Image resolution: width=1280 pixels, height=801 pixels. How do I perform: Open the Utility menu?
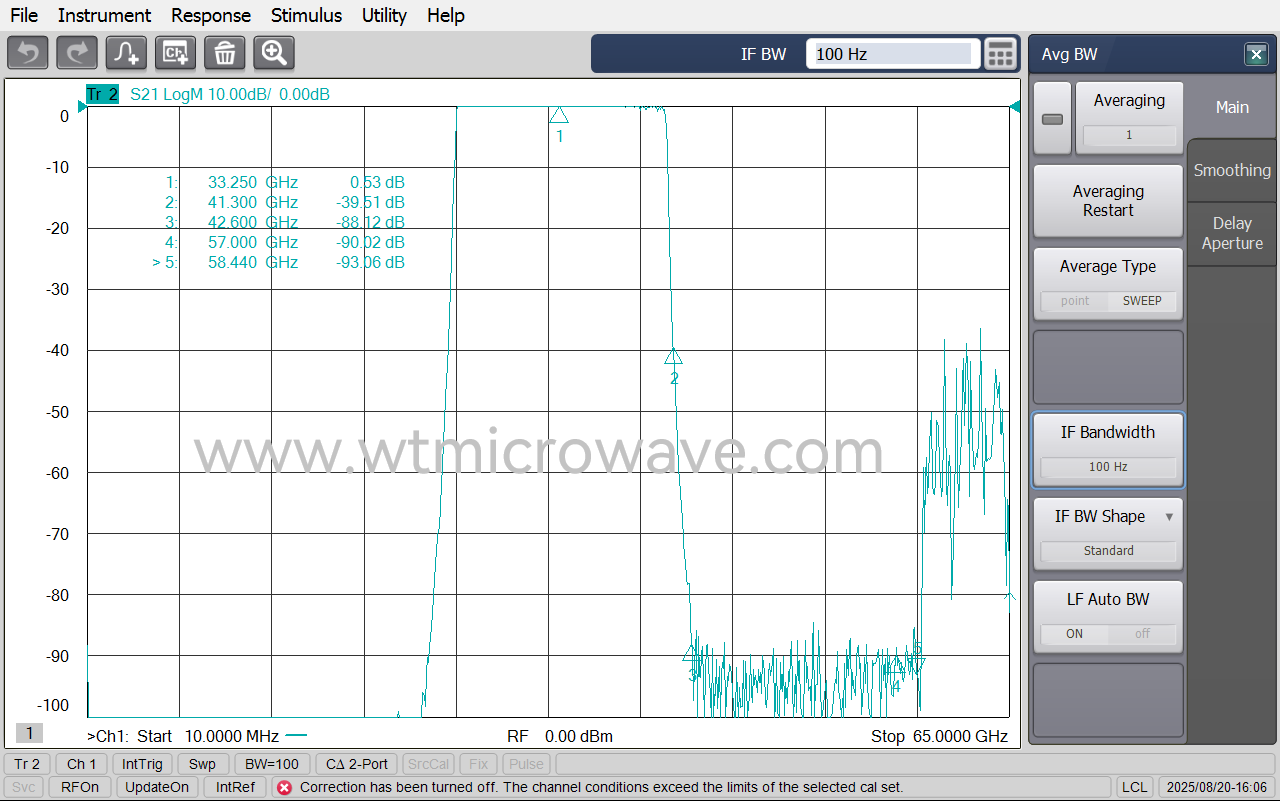pos(384,15)
